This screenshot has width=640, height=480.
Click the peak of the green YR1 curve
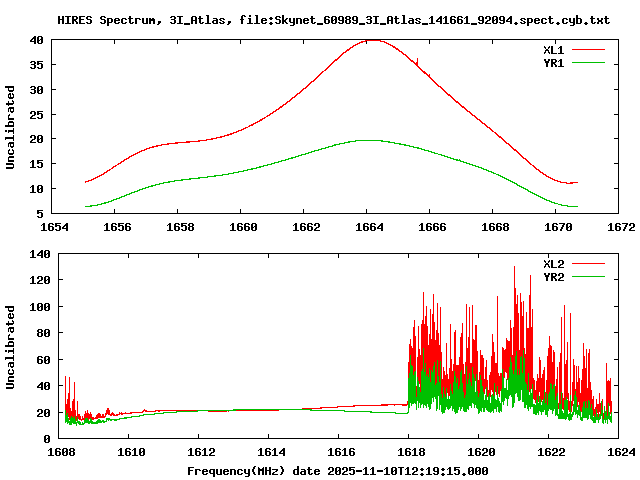click(369, 140)
